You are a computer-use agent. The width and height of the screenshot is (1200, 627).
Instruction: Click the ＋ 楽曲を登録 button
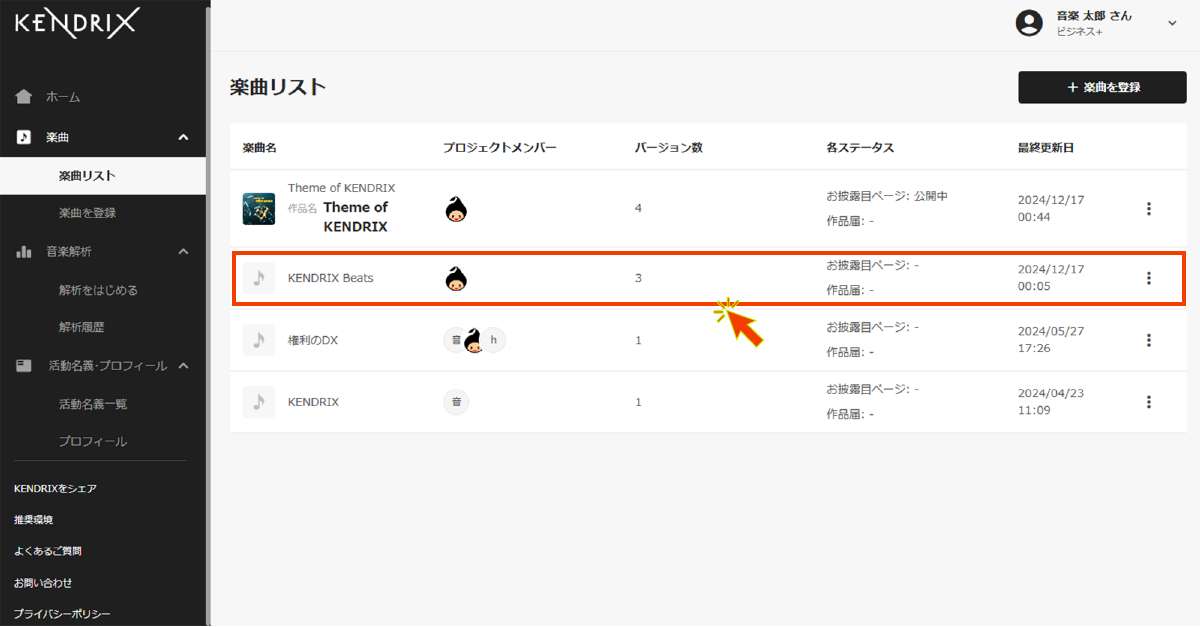[x=1104, y=87]
